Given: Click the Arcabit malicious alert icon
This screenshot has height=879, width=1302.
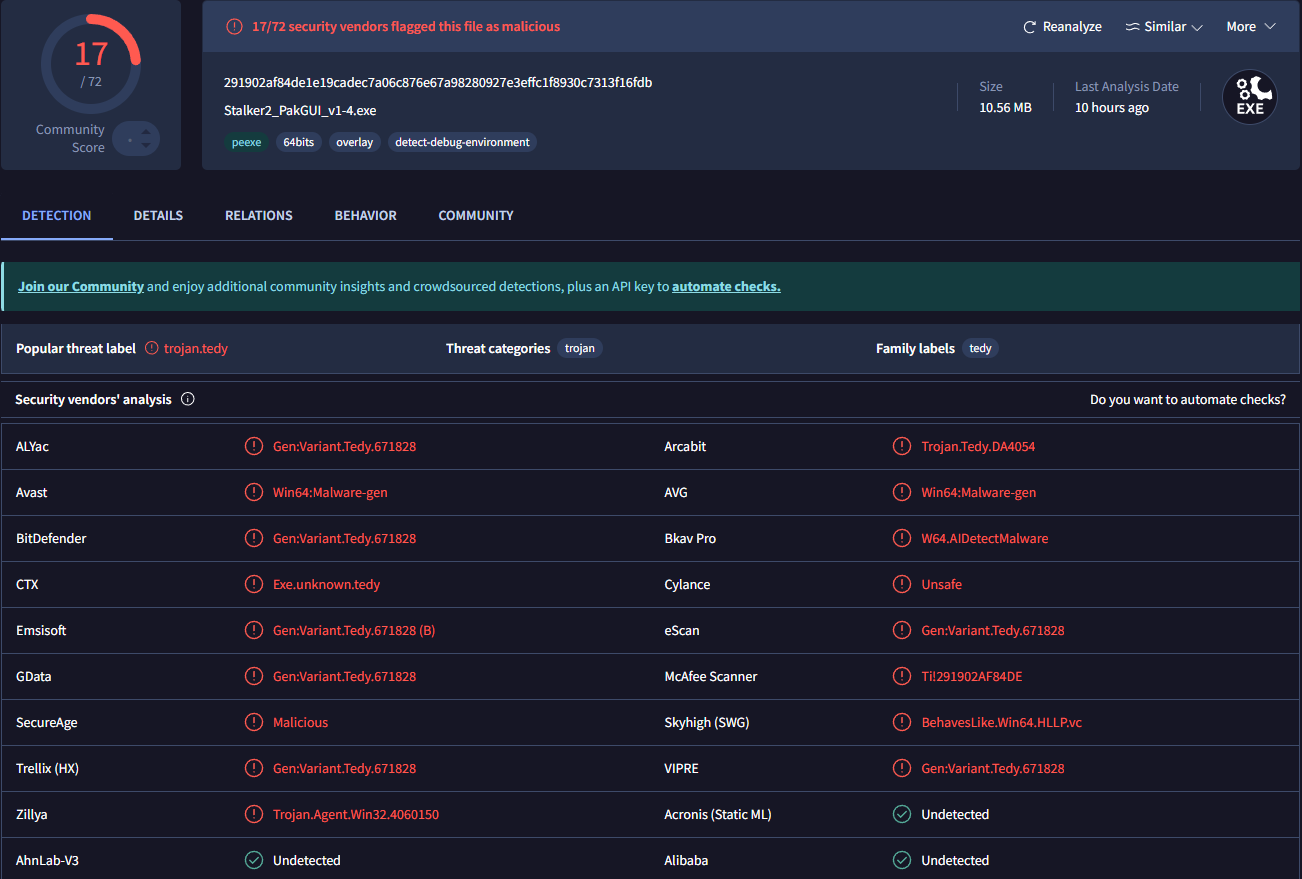Looking at the screenshot, I should click(902, 446).
